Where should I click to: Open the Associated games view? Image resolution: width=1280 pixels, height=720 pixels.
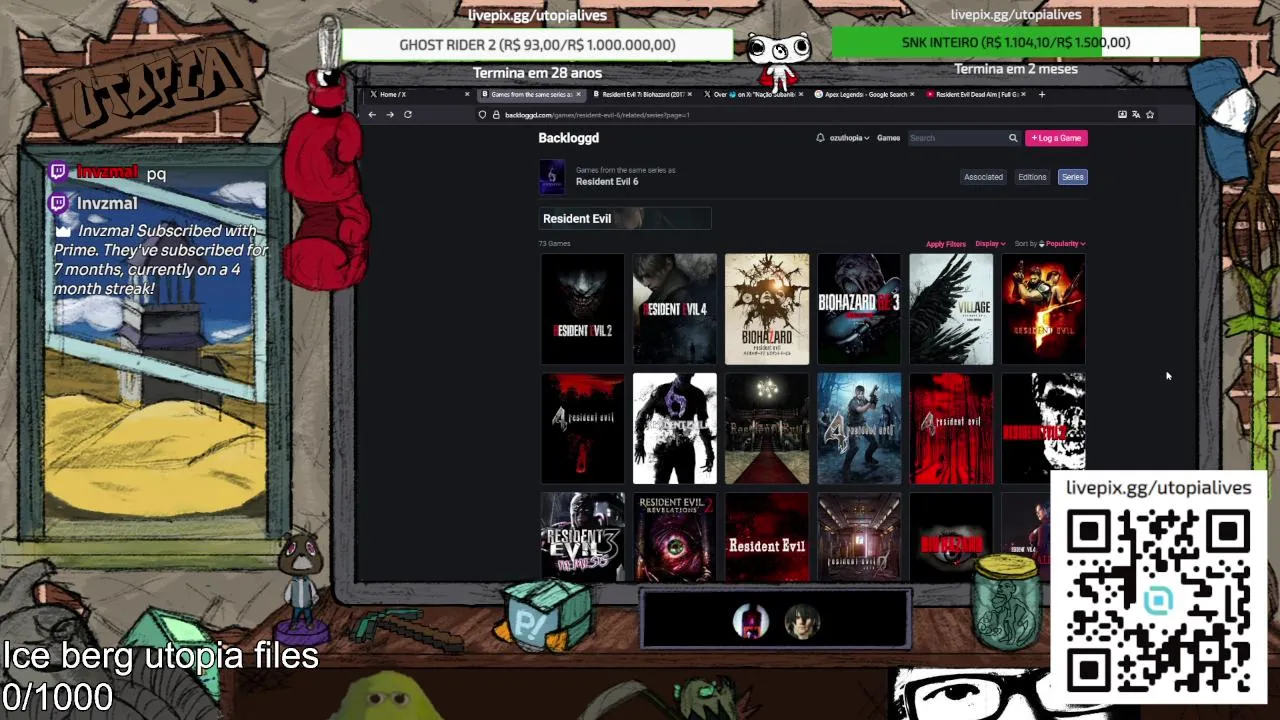point(983,177)
